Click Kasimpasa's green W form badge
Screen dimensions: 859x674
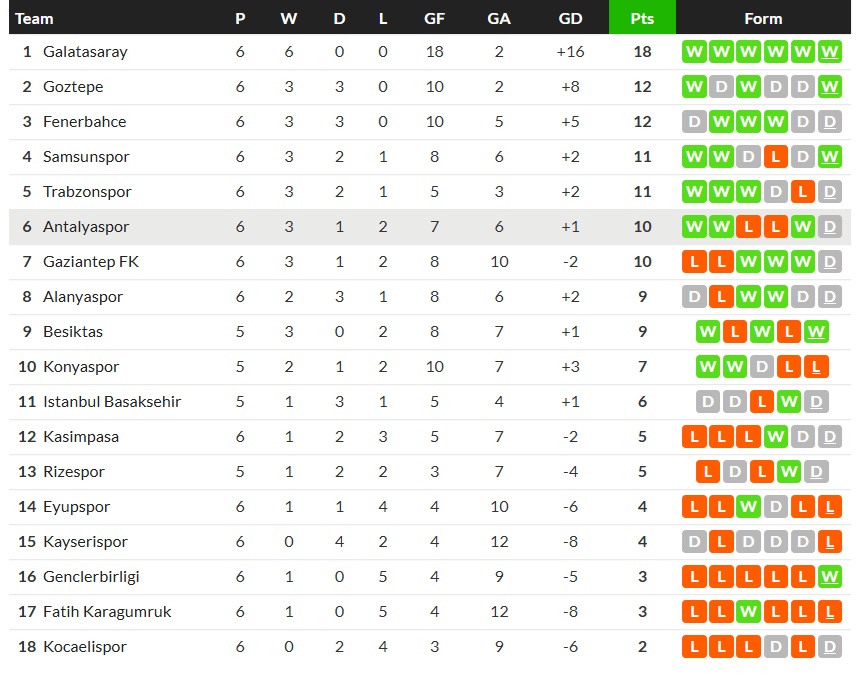[x=775, y=437]
